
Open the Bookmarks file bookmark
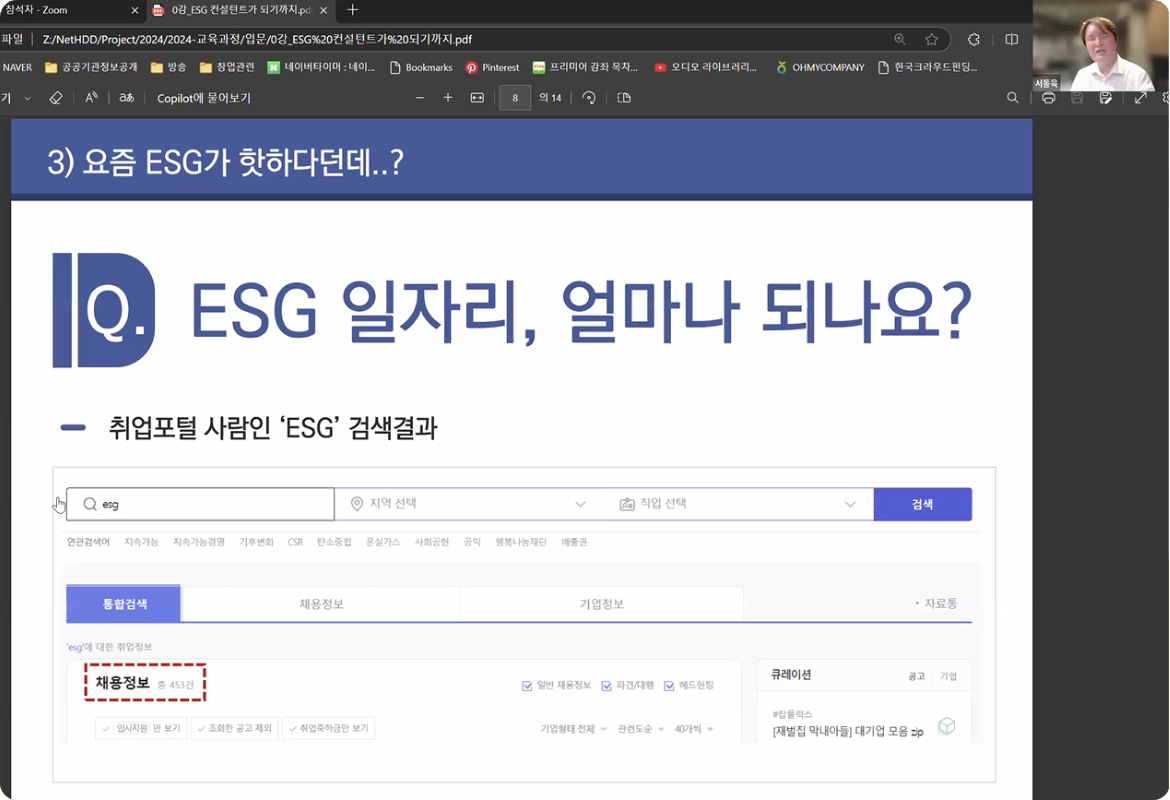421,67
